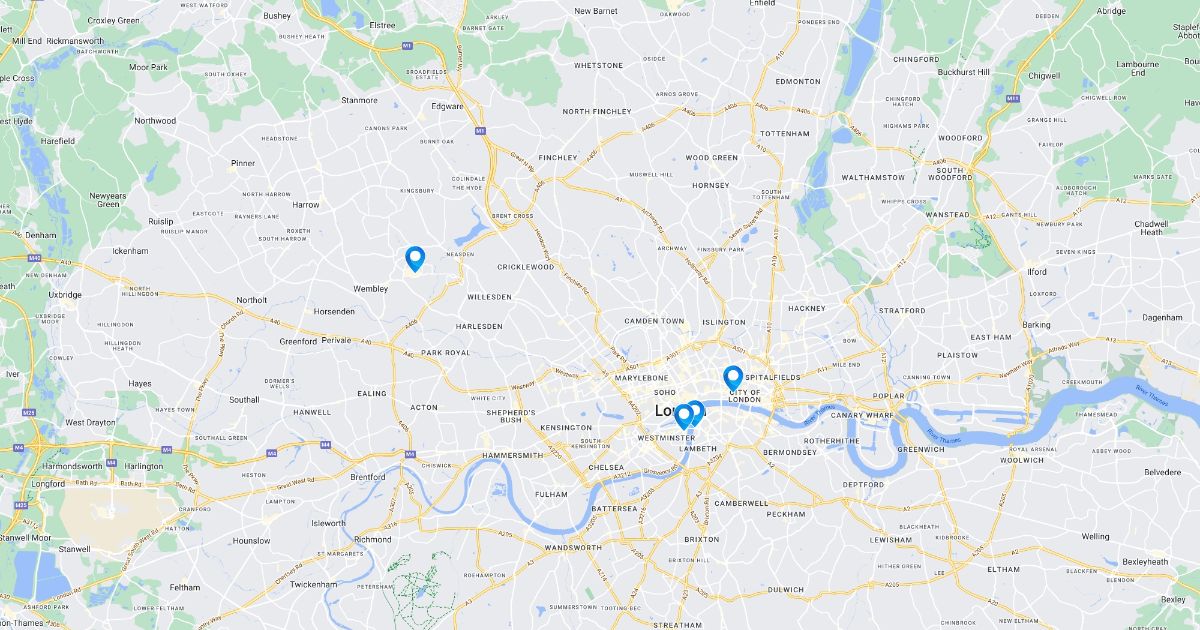The image size is (1200, 630).
Task: Select the Harrow place name
Action: [x=306, y=205]
